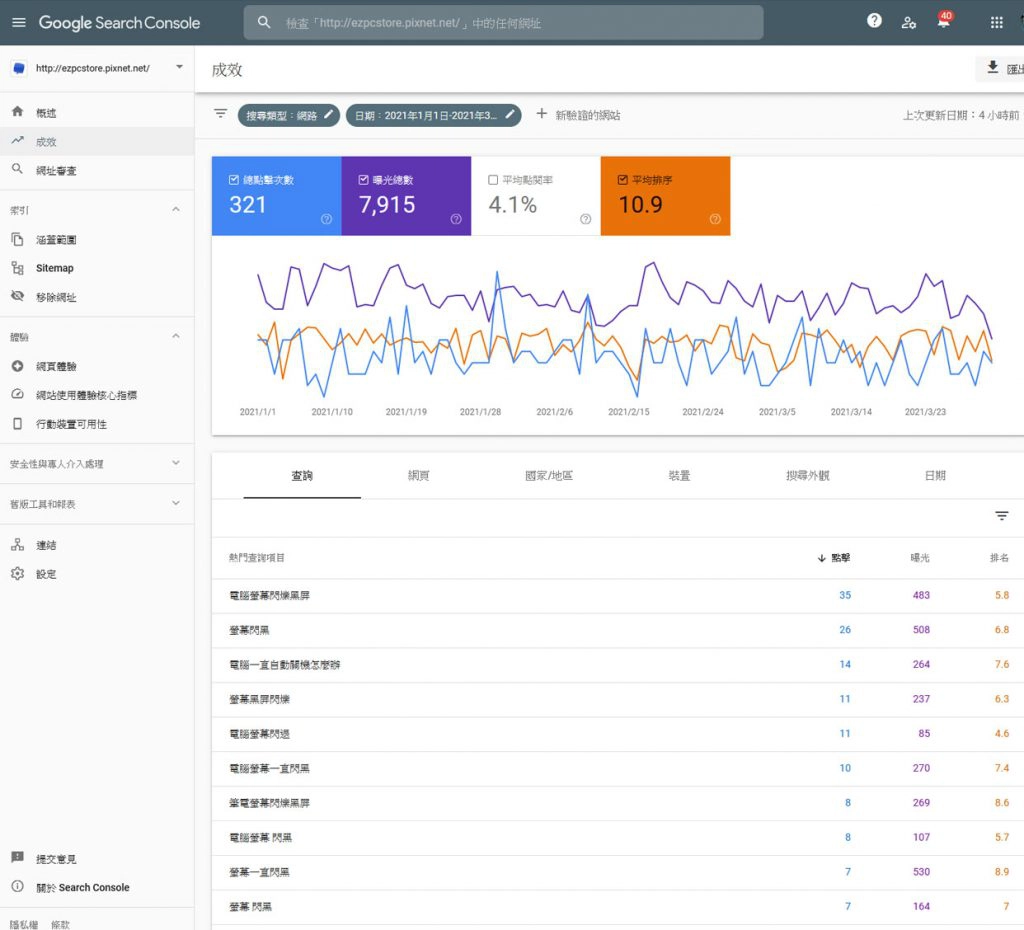Click the help question mark icon
This screenshot has width=1024, height=930.
(874, 21)
